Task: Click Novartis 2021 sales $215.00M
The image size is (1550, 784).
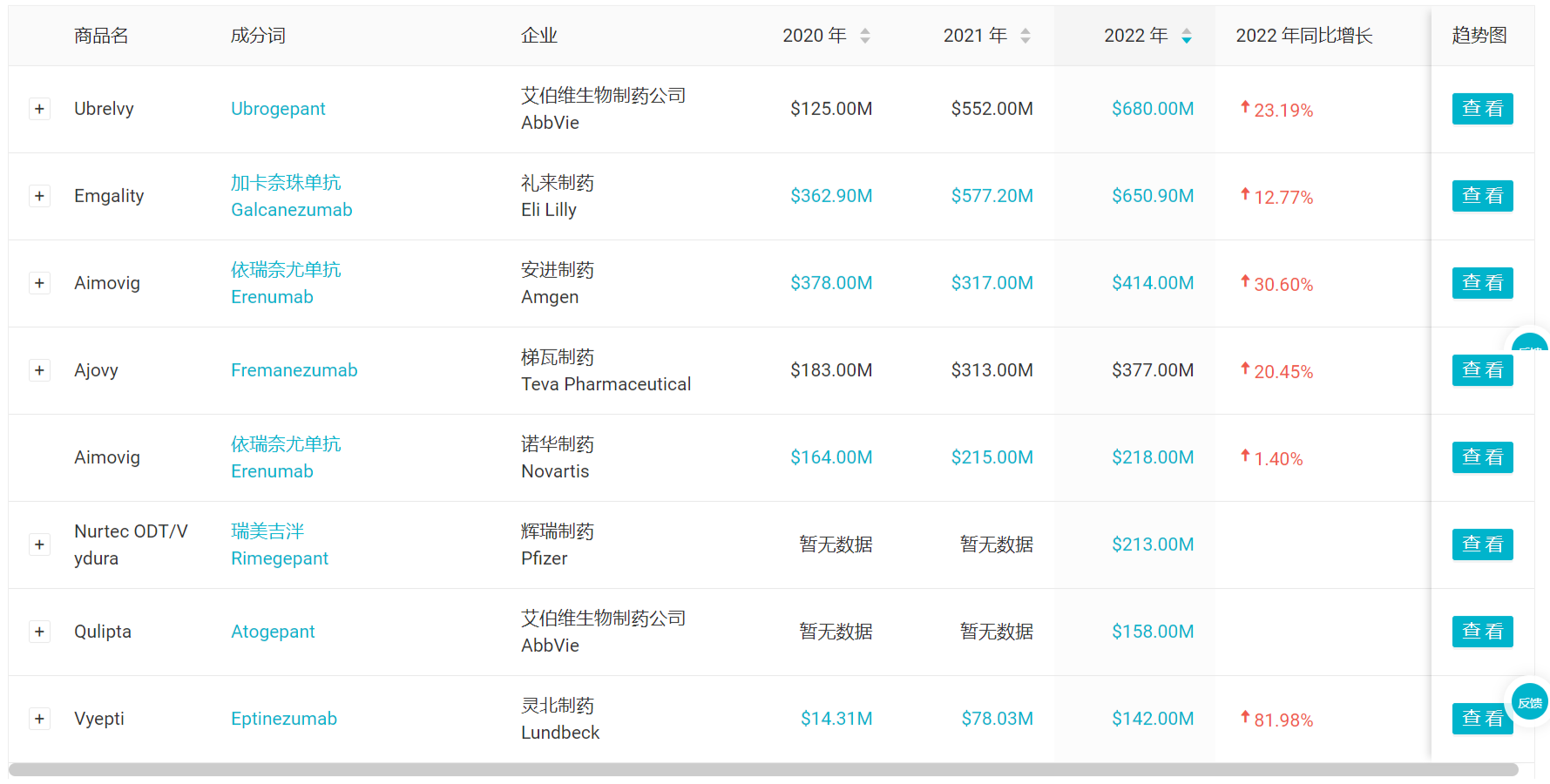Action: click(x=992, y=457)
